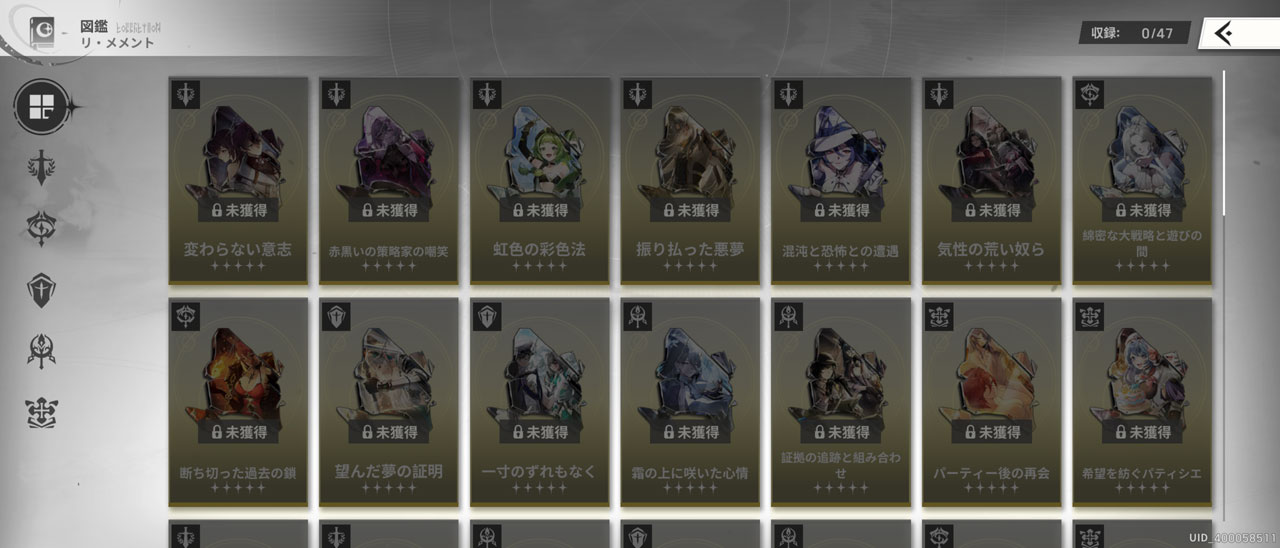Viewport: 1280px width, 548px height.
Task: Select the 望んだ夢の証明 card
Action: [x=390, y=402]
